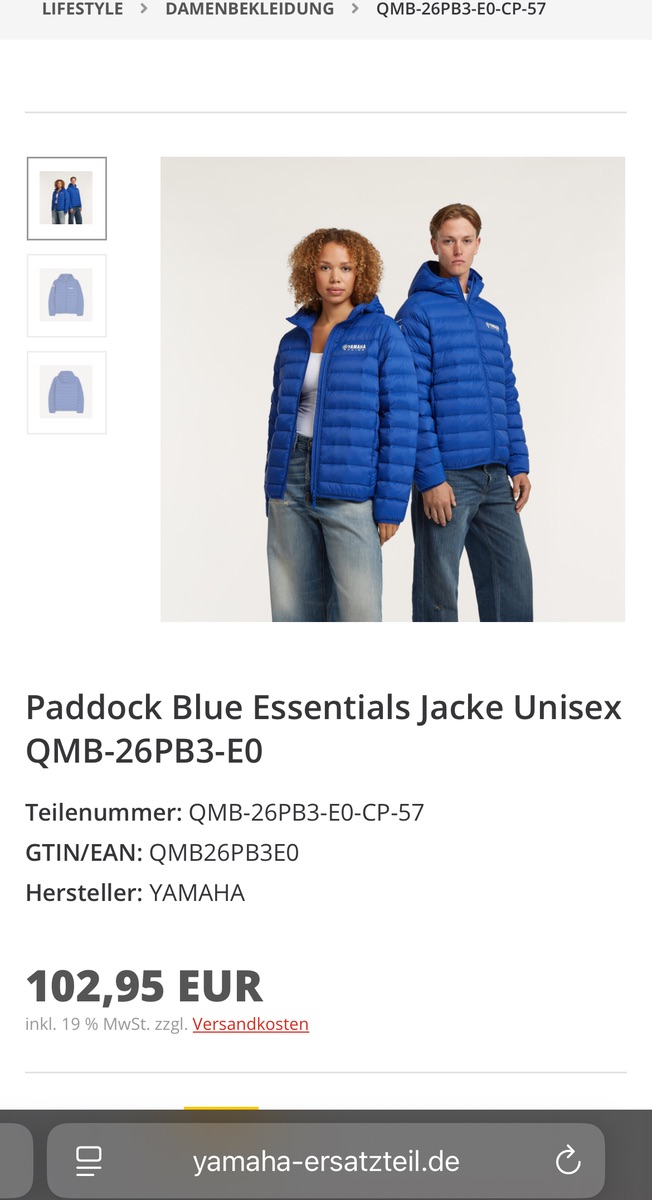The height and width of the screenshot is (1200, 652).
Task: Click the chevron after LIFESTYLE breadcrumb
Action: pyautogui.click(x=144, y=9)
